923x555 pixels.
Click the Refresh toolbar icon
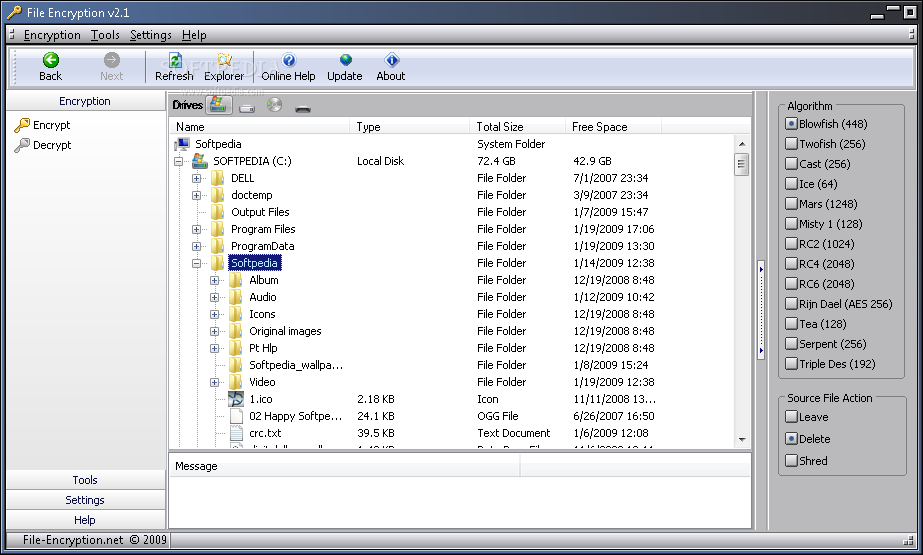(x=174, y=59)
